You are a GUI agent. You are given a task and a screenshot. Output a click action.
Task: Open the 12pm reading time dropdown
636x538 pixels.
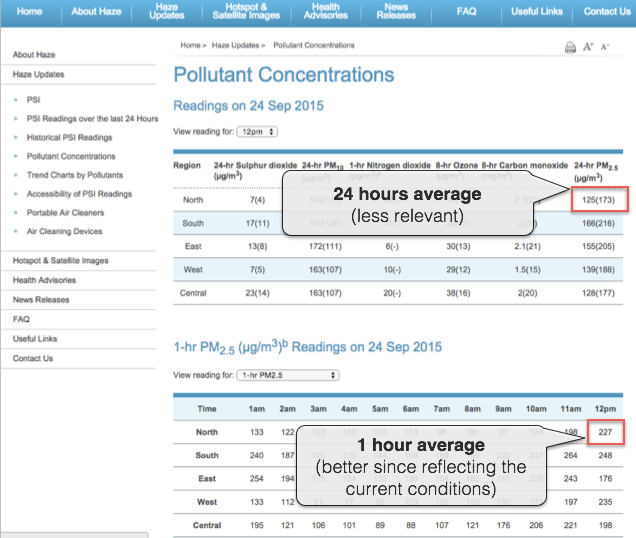tap(257, 131)
